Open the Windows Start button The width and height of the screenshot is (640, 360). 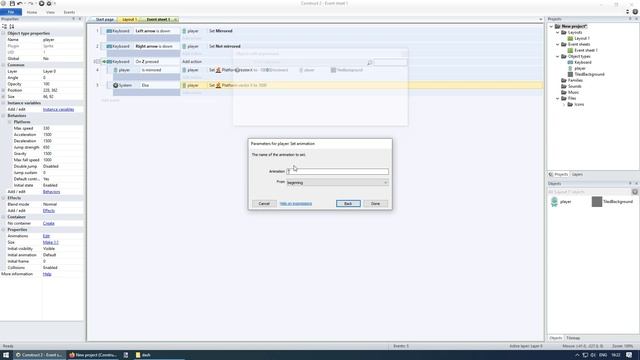tap(6, 355)
